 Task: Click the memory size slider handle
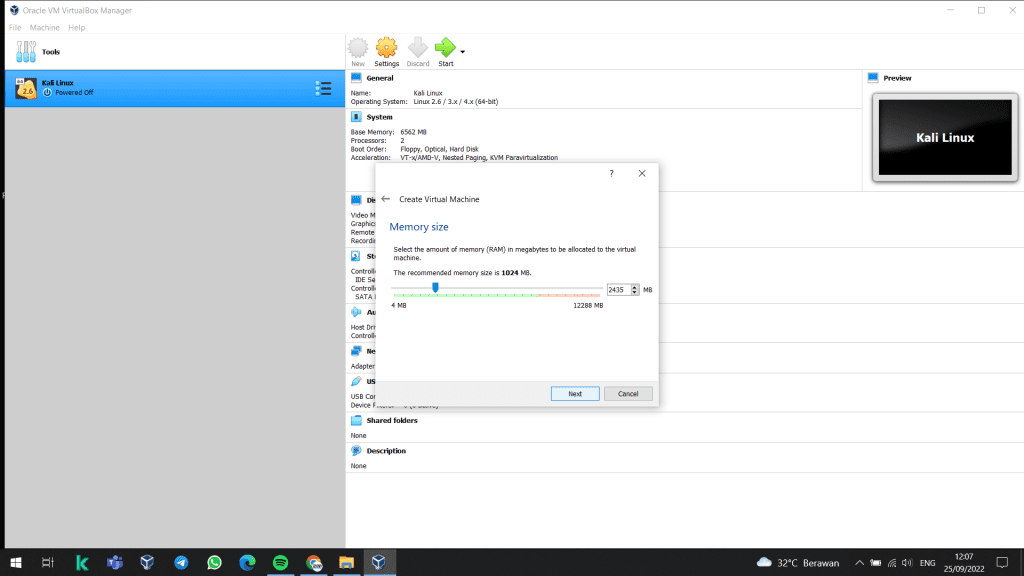coord(435,287)
